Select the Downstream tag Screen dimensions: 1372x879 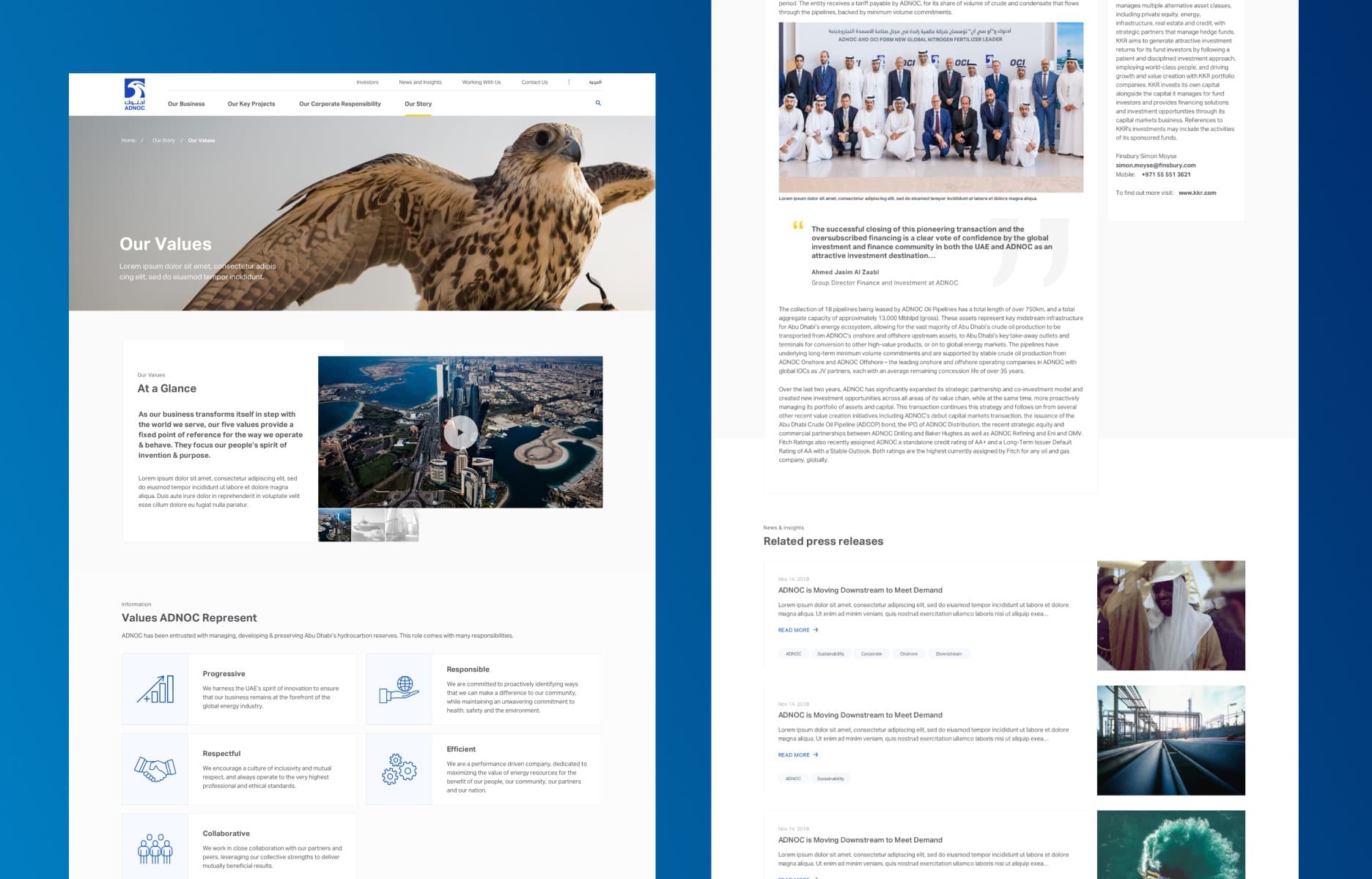(948, 654)
